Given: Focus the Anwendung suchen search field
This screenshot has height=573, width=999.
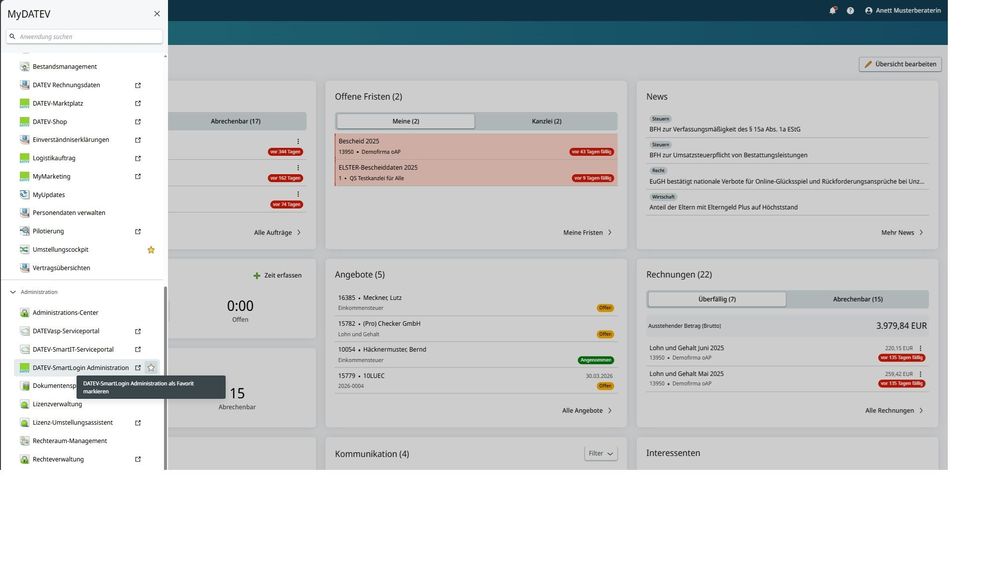Looking at the screenshot, I should (84, 36).
